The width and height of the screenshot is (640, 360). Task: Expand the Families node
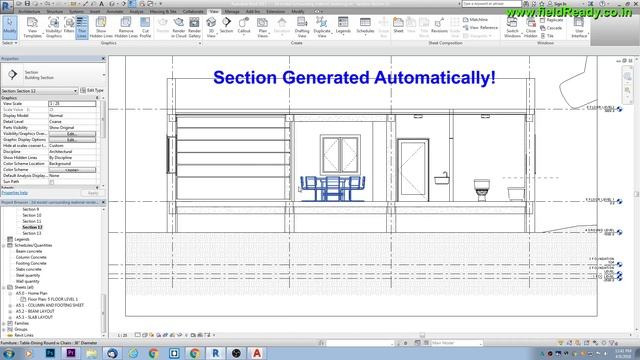(x=4, y=323)
